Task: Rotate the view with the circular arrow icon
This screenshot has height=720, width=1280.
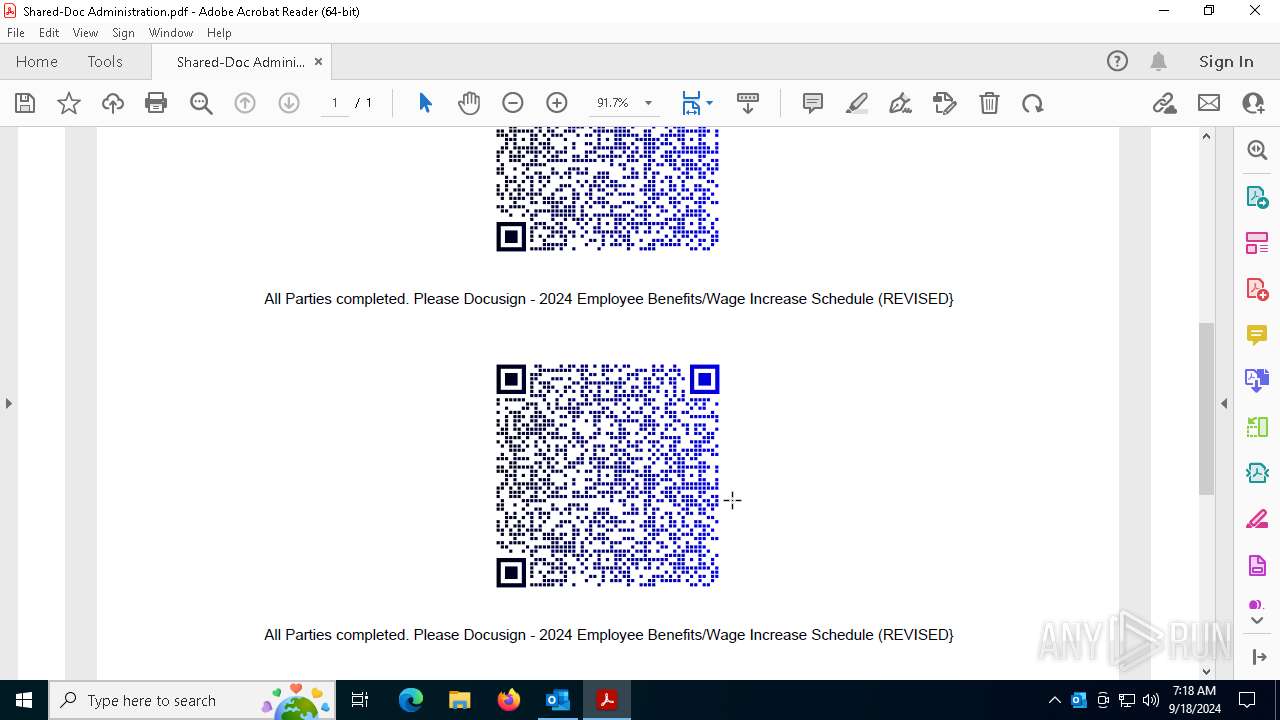Action: pos(1033,103)
